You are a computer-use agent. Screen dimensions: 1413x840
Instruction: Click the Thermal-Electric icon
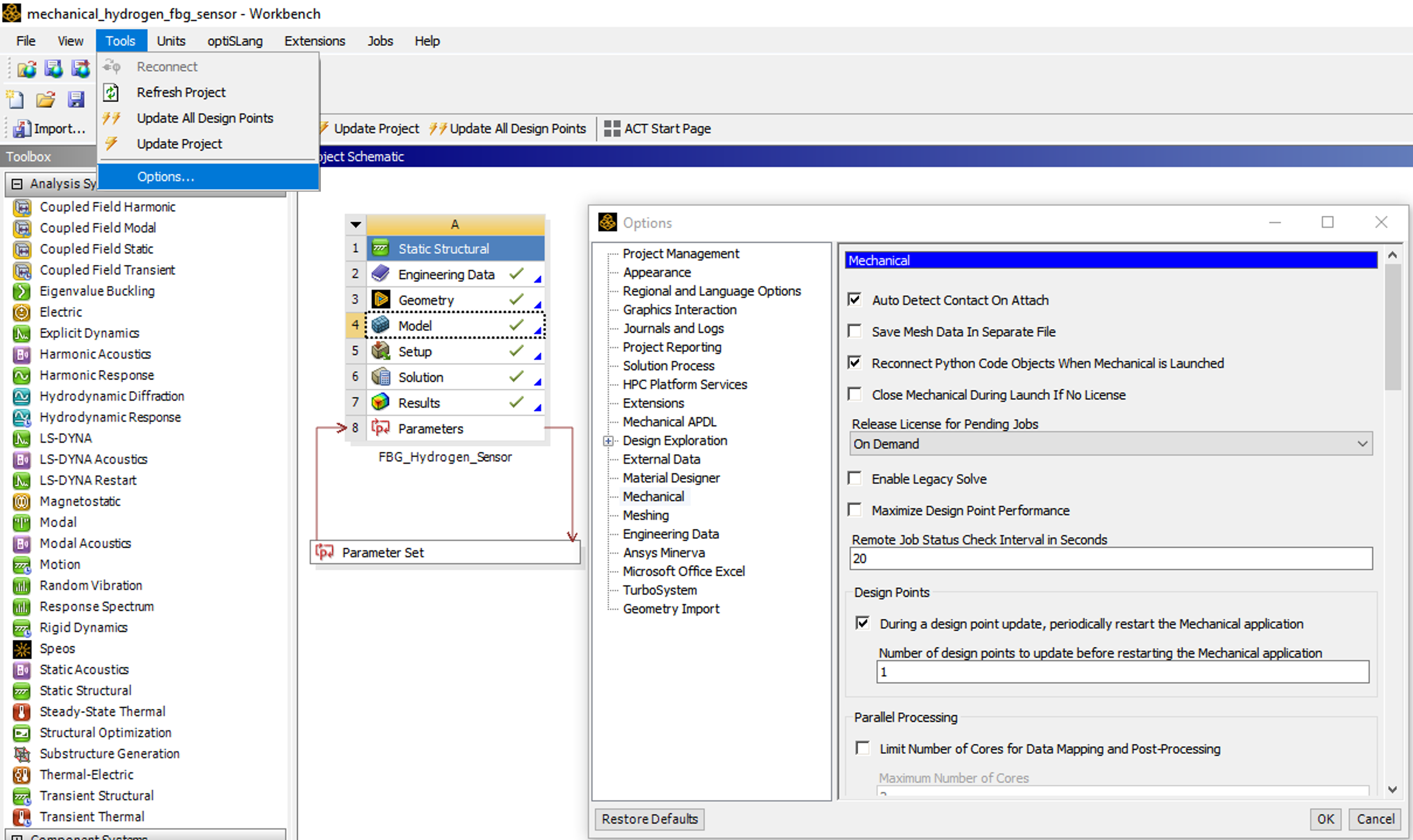22,774
